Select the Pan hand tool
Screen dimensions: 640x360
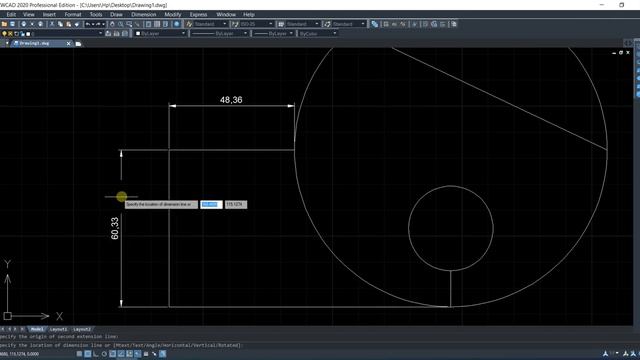tap(112, 24)
